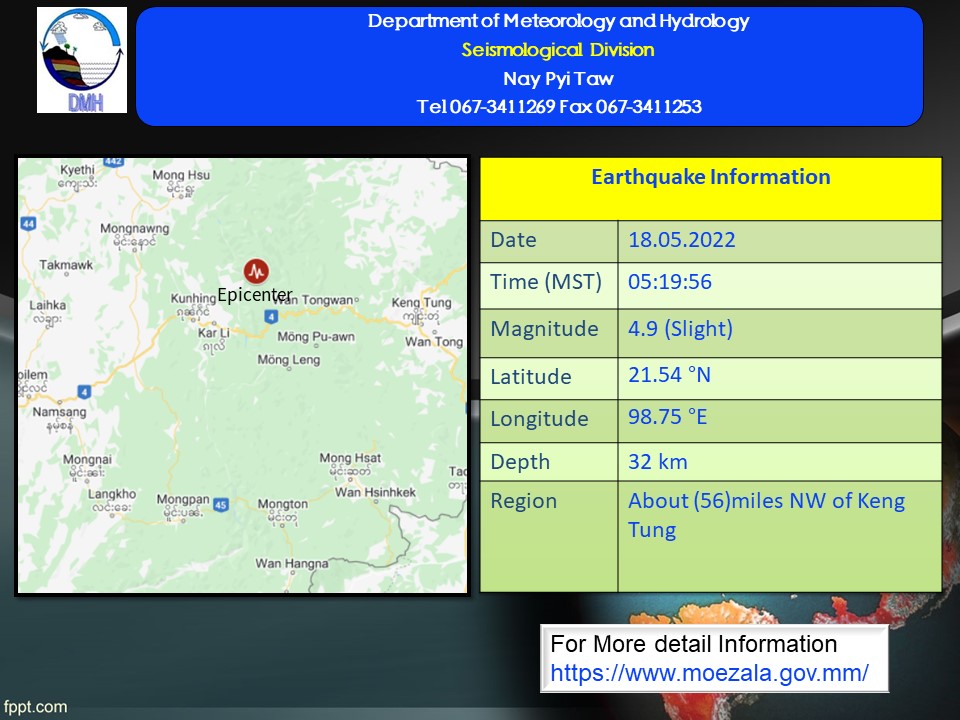Image resolution: width=960 pixels, height=720 pixels.
Task: Click the magnitude value 4.9 (Slight)
Action: tap(680, 329)
